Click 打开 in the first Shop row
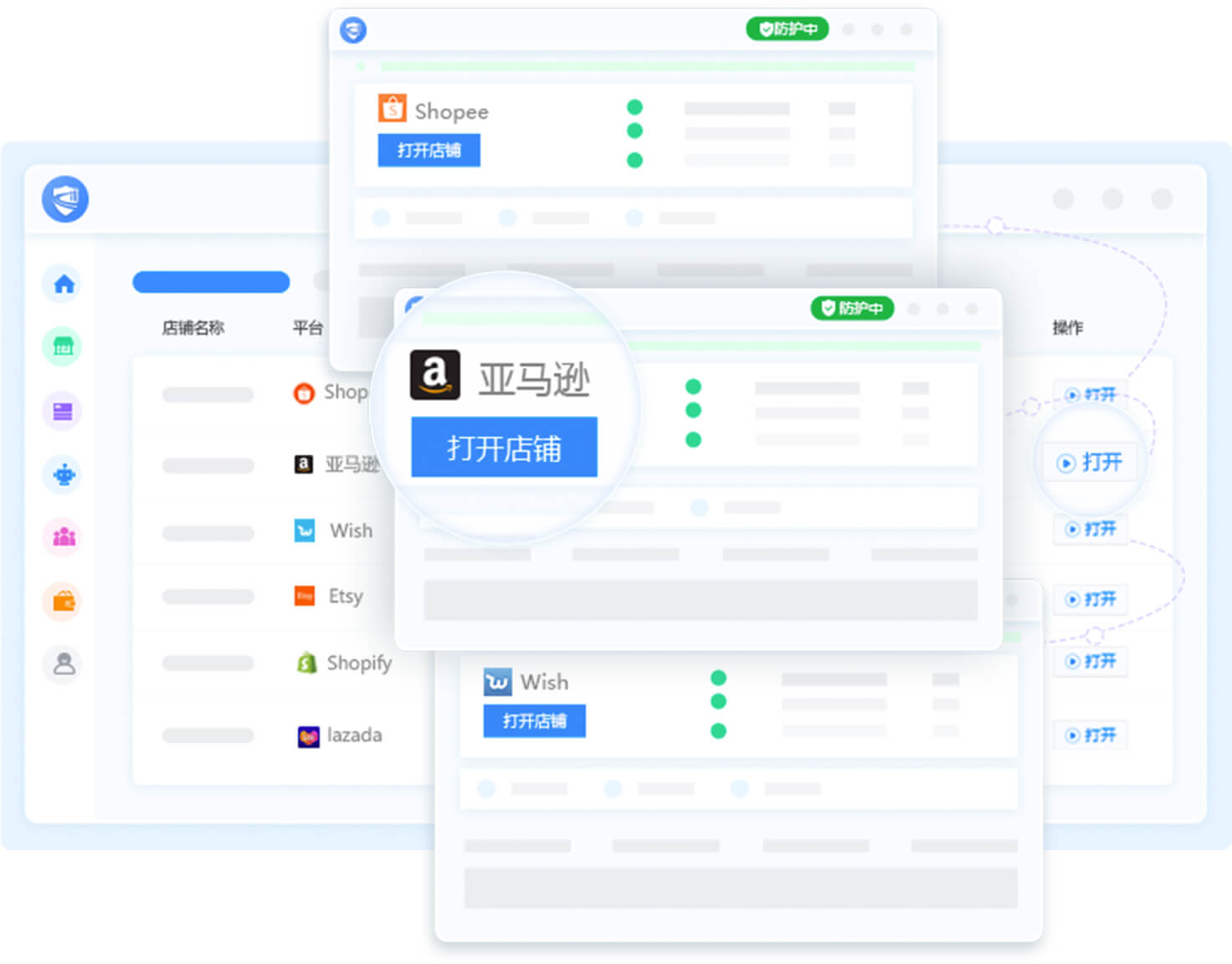 pyautogui.click(x=1091, y=394)
